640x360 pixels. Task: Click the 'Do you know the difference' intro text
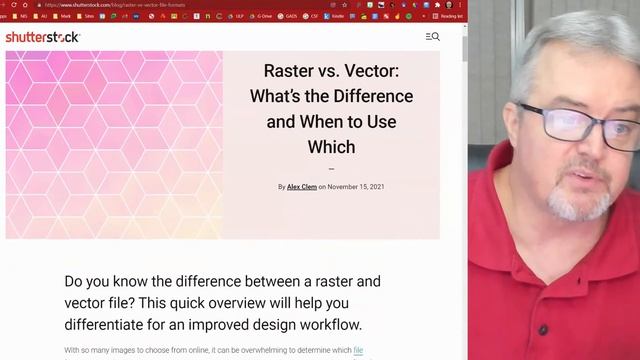[x=222, y=303]
